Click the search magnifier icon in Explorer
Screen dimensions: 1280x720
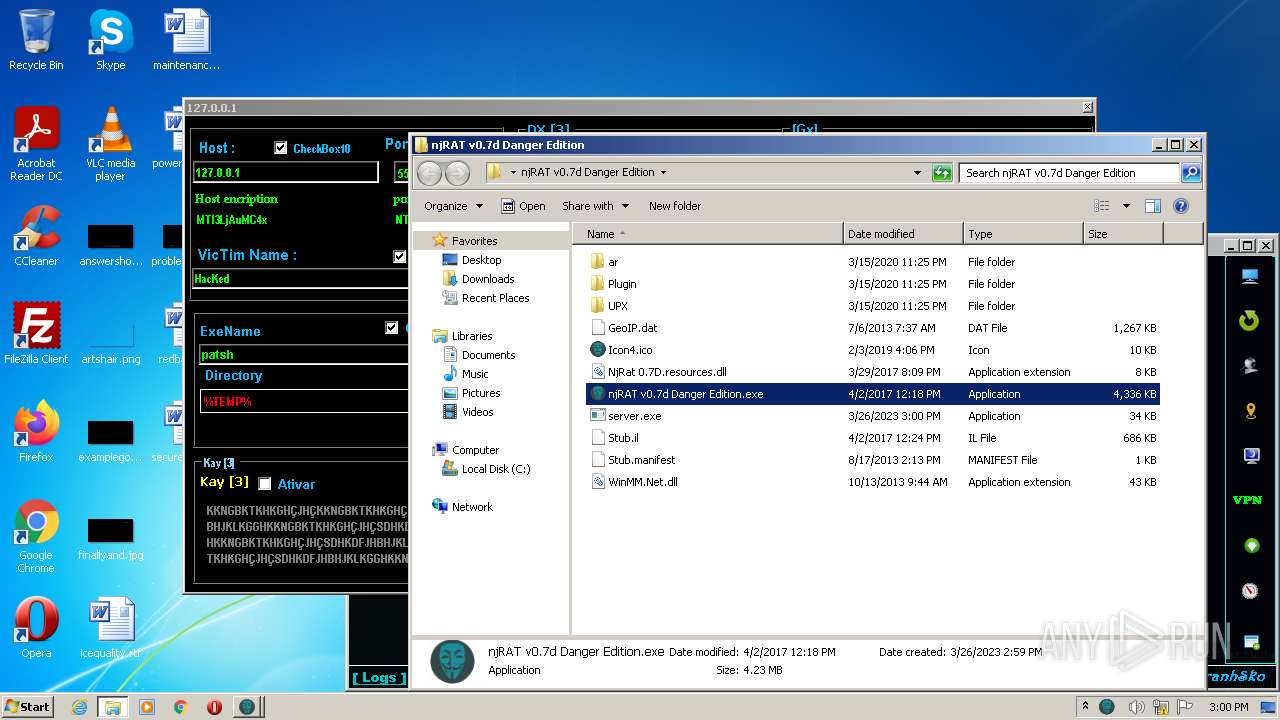tap(1190, 173)
